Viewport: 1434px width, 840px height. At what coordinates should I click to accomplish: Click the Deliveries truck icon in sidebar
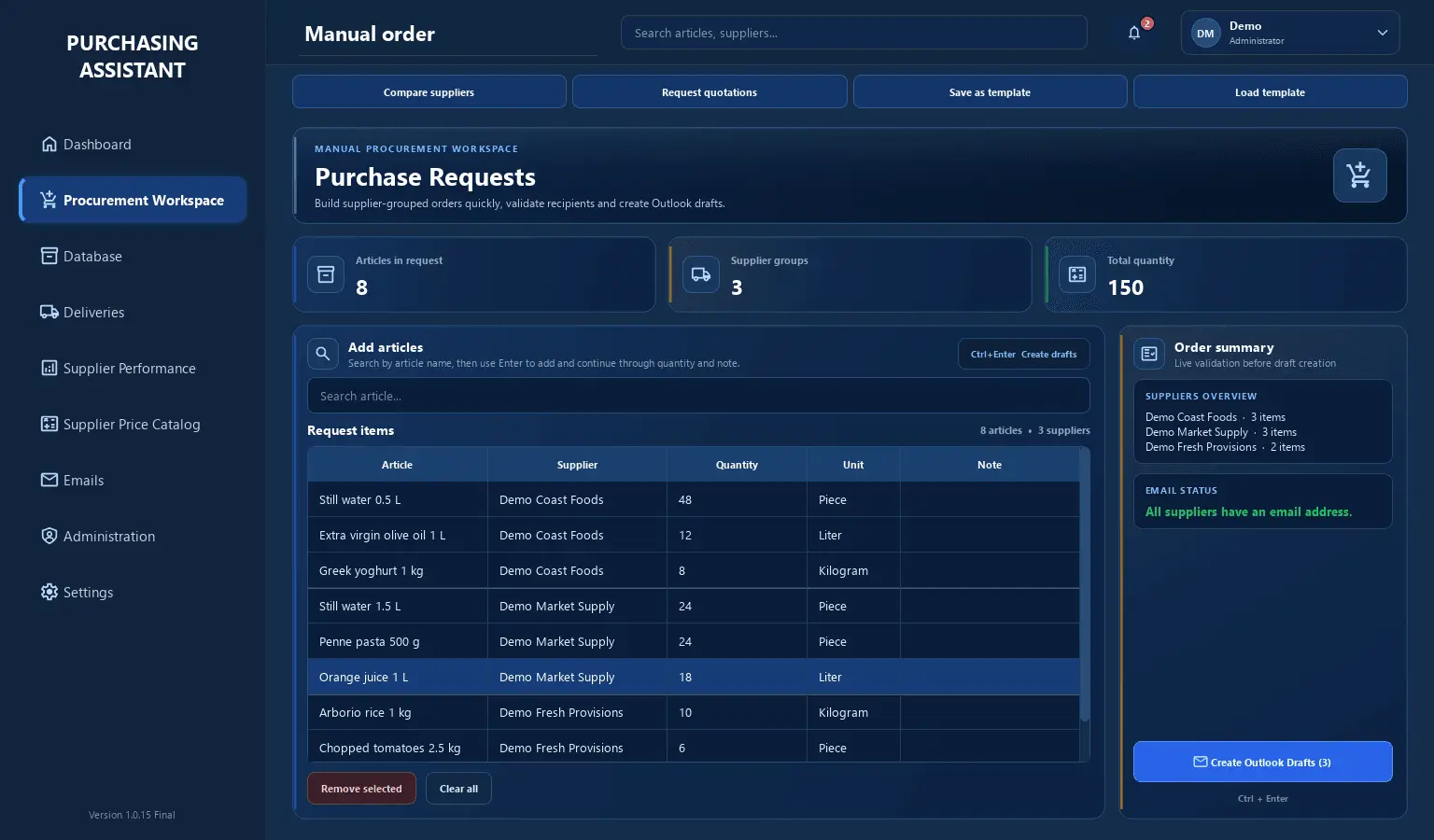tap(49, 312)
